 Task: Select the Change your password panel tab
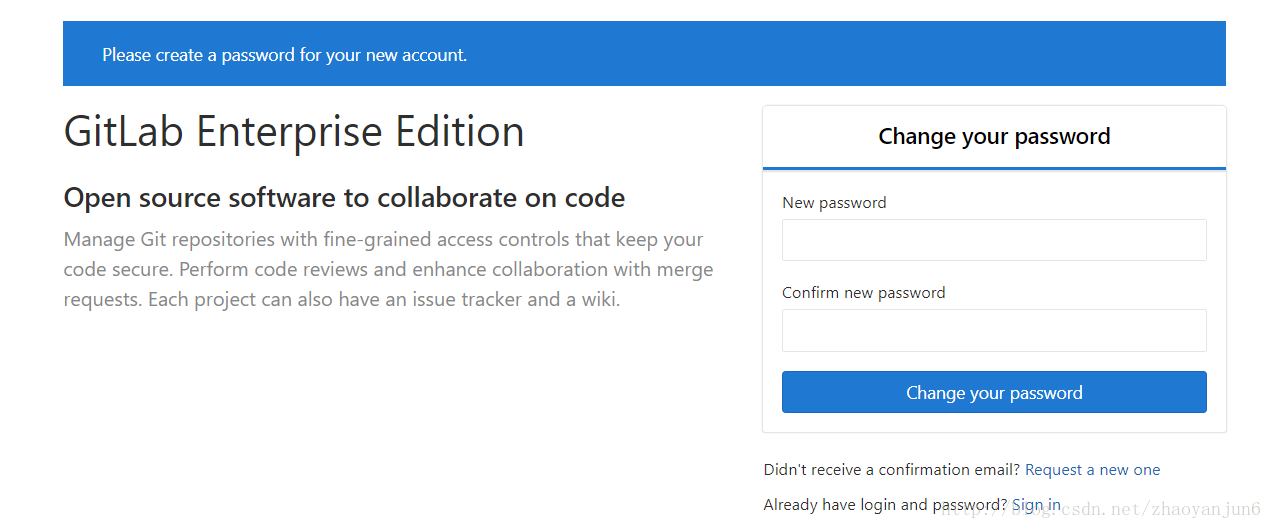994,137
